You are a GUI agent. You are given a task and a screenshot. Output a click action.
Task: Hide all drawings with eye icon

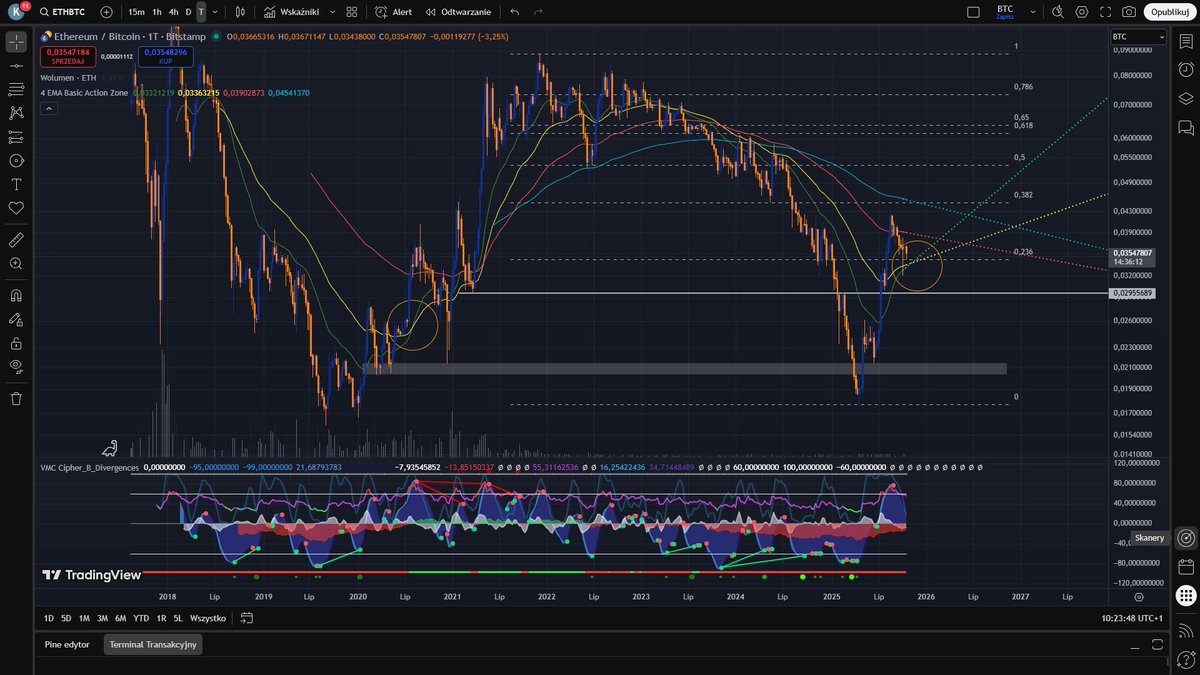[x=16, y=366]
